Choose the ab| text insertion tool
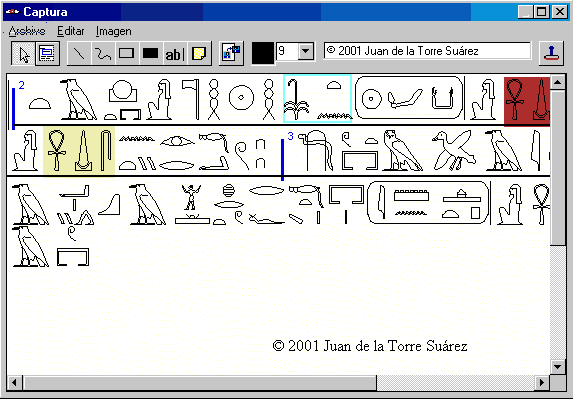 [174, 54]
